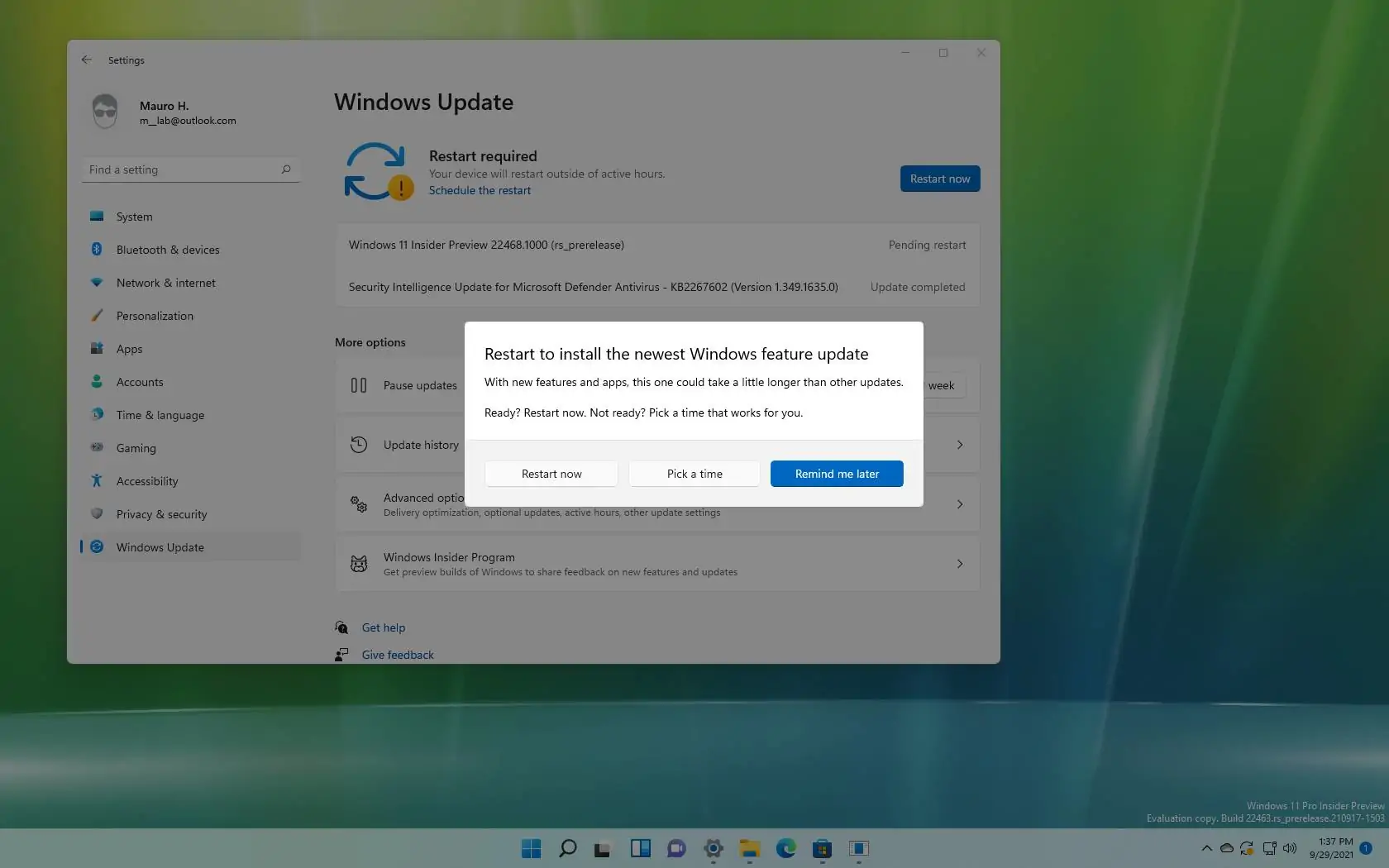
Task: Switch to the Accounts section
Action: tap(139, 382)
